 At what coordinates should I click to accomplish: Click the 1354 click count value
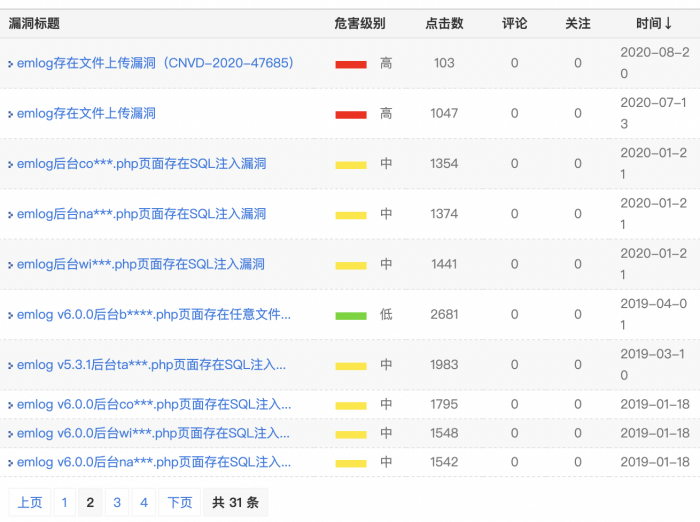(x=444, y=164)
